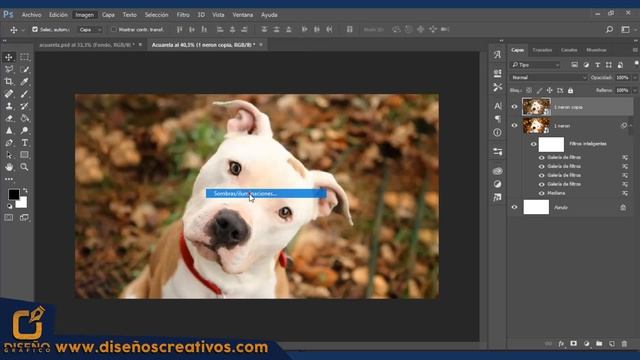Select the Zoom tool
The width and height of the screenshot is (640, 360).
point(24,167)
